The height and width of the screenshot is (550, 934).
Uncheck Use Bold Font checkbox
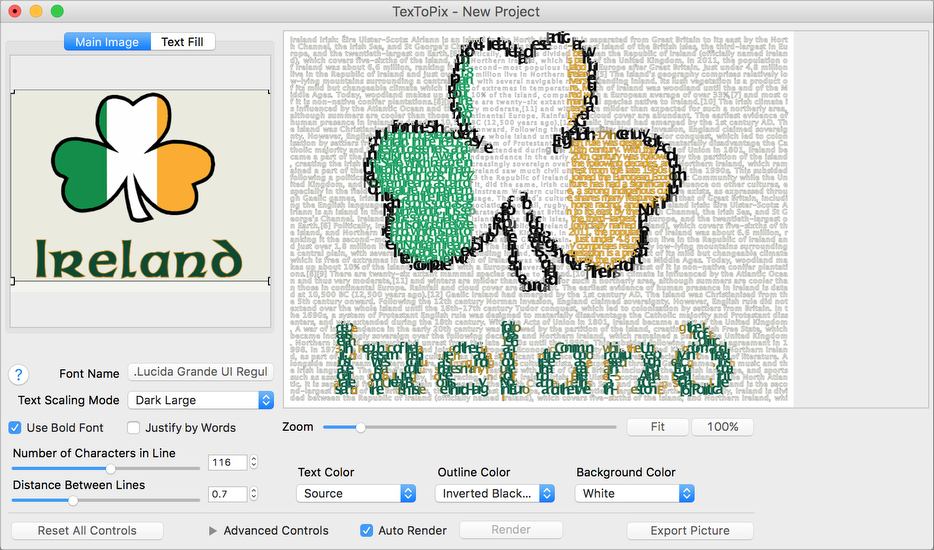(15, 428)
